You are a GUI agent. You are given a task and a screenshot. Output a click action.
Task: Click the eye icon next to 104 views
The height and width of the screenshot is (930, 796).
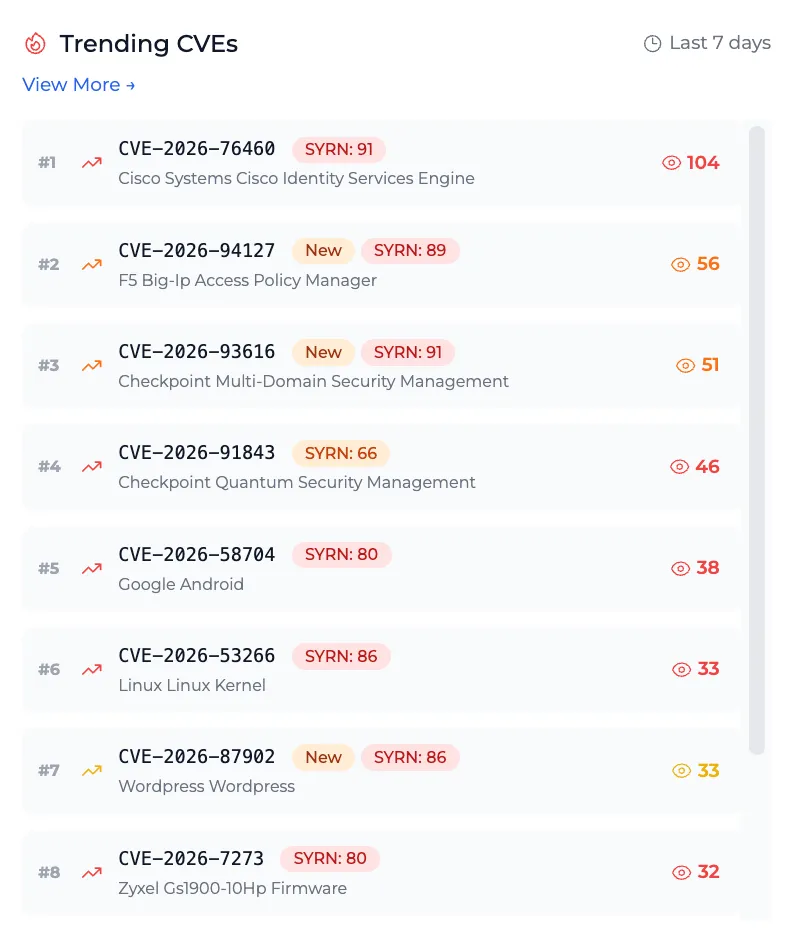(671, 163)
